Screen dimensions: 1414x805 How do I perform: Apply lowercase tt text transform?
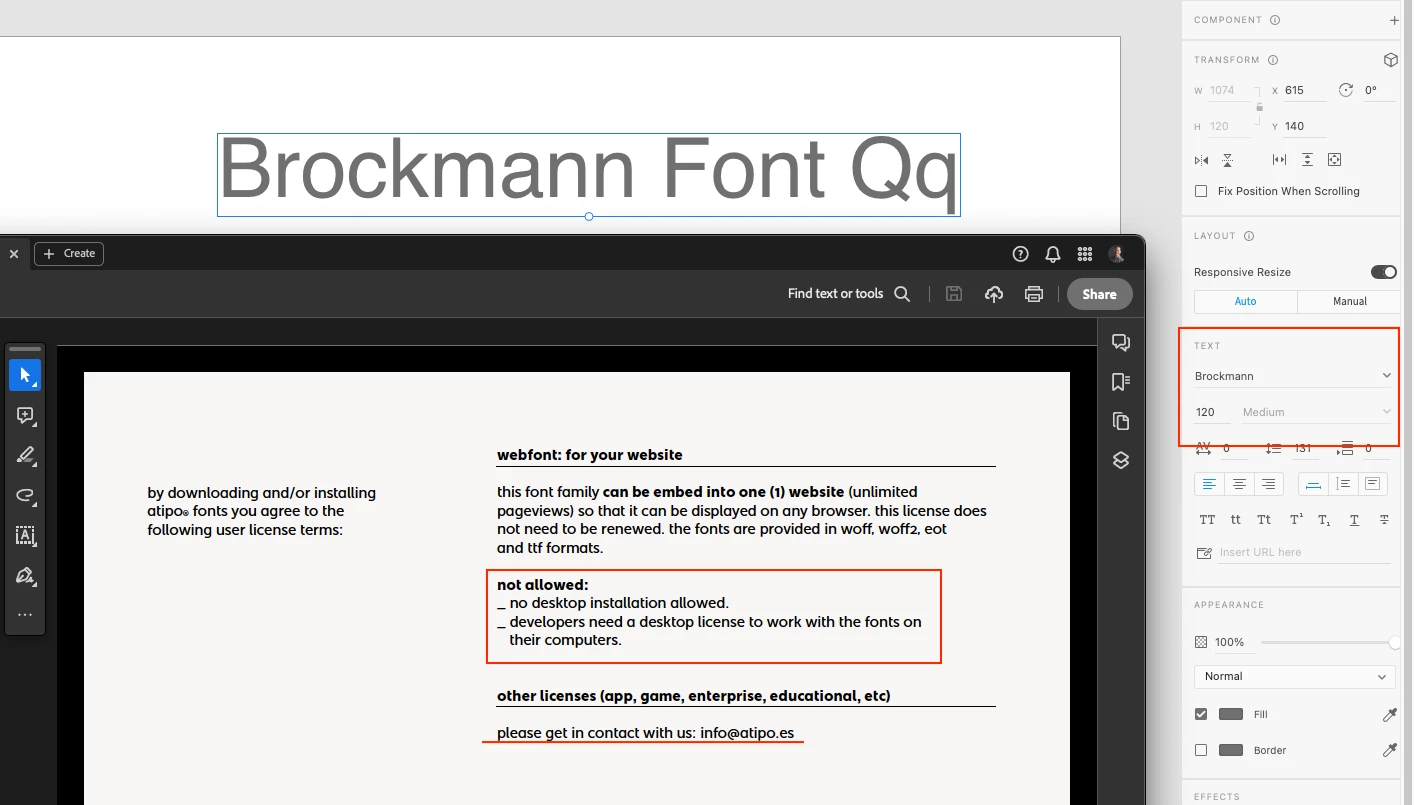pyautogui.click(x=1236, y=520)
